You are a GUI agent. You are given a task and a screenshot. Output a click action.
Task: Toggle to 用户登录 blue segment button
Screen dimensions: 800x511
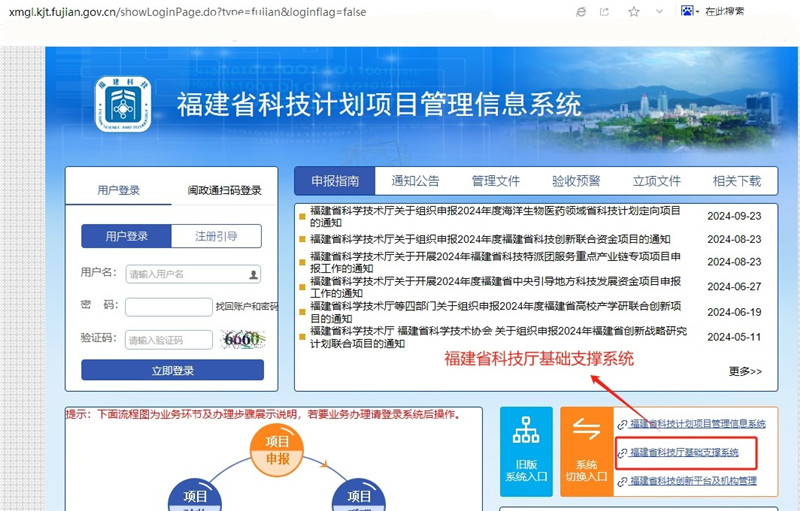(126, 236)
